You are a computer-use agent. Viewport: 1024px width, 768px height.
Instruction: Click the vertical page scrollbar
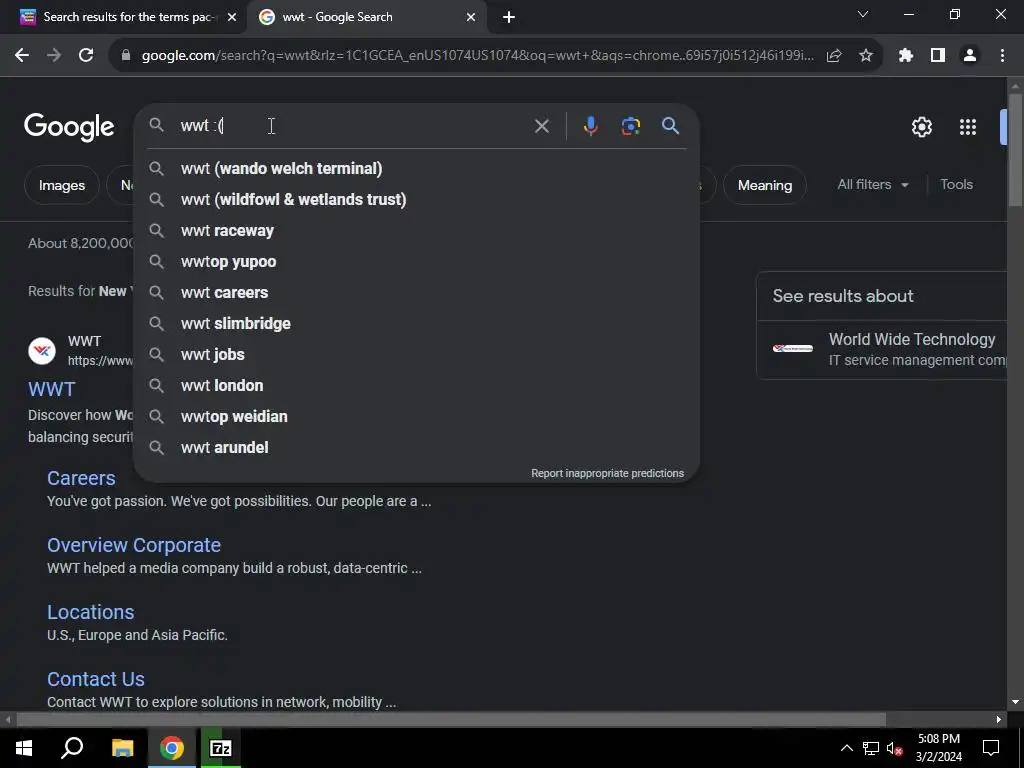pos(1015,150)
